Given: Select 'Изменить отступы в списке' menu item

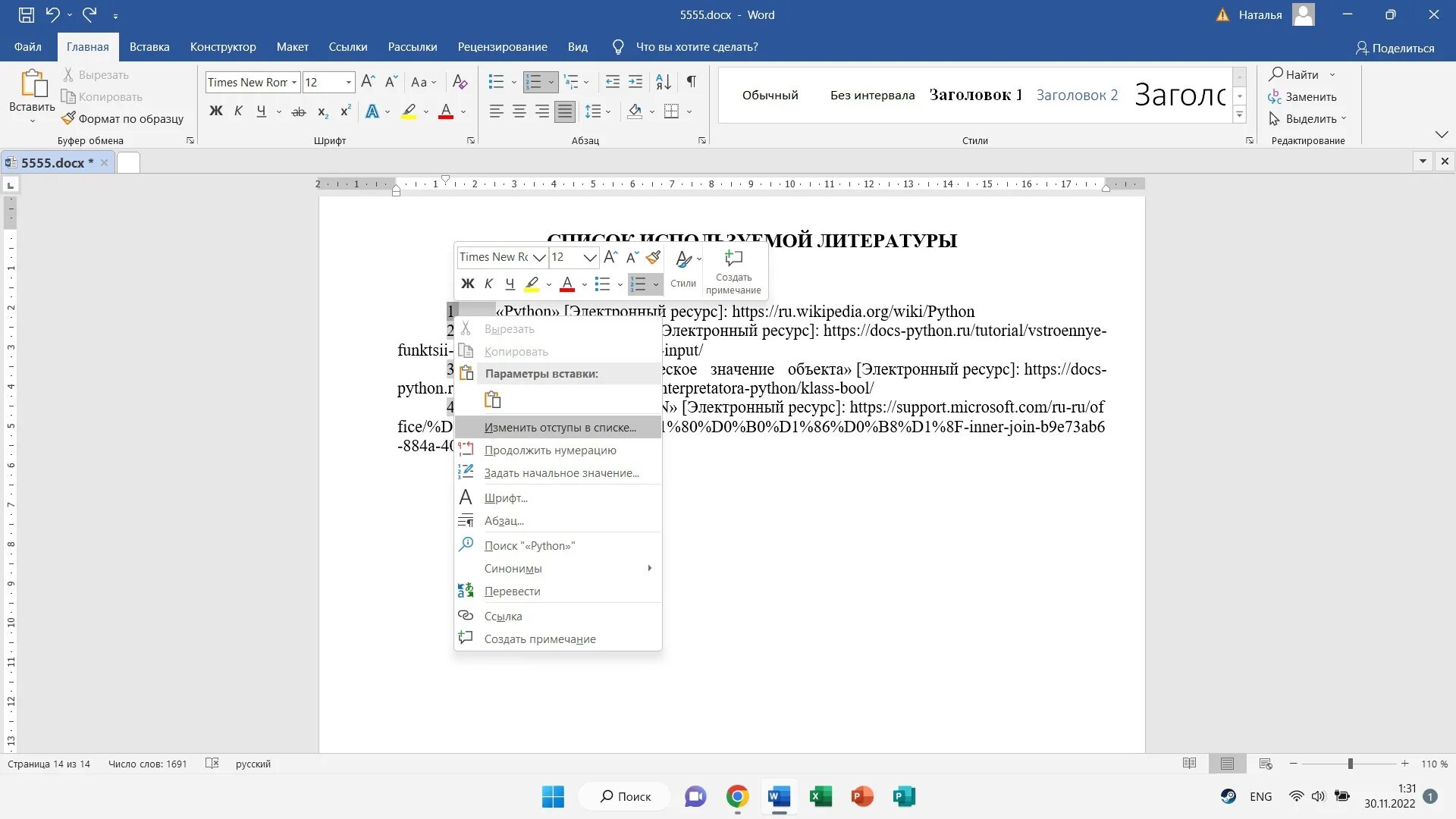Looking at the screenshot, I should click(x=559, y=427).
